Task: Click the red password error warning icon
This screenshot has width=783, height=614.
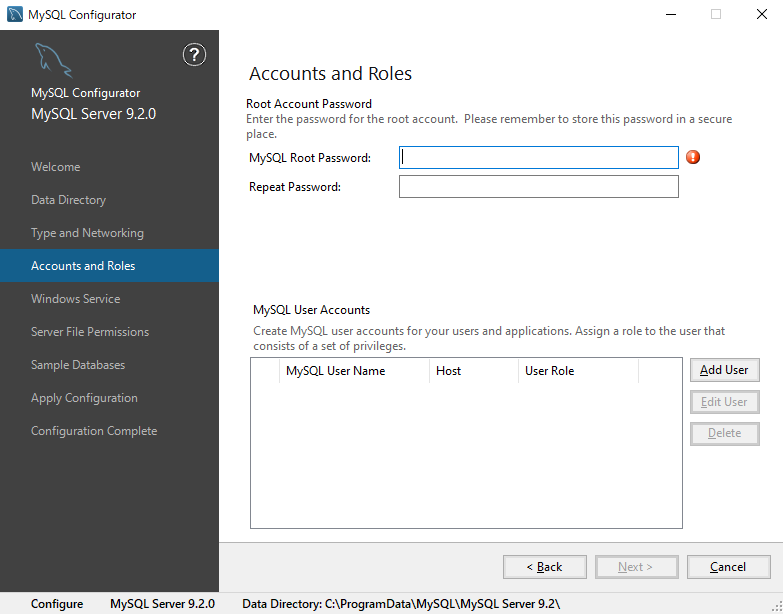Action: pos(693,157)
